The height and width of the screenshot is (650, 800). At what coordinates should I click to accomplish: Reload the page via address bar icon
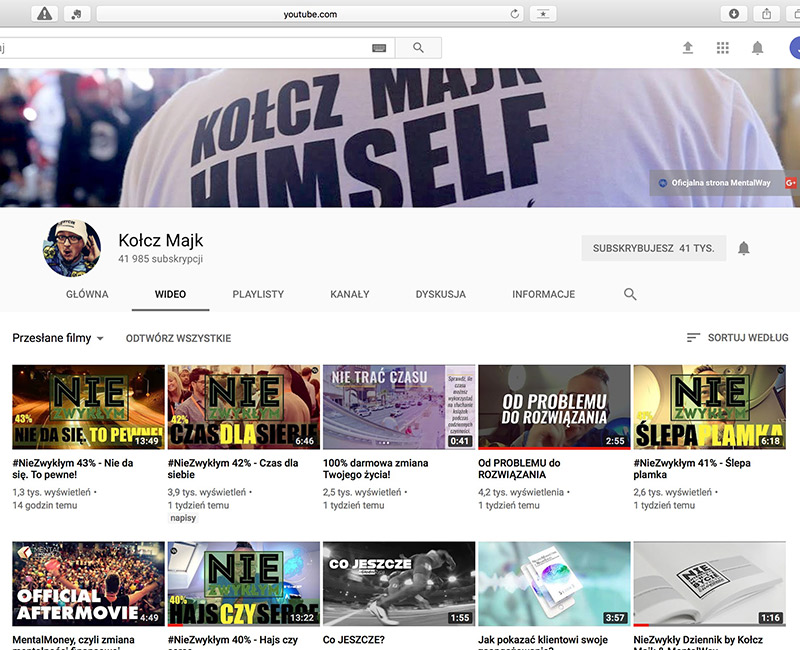tap(514, 14)
